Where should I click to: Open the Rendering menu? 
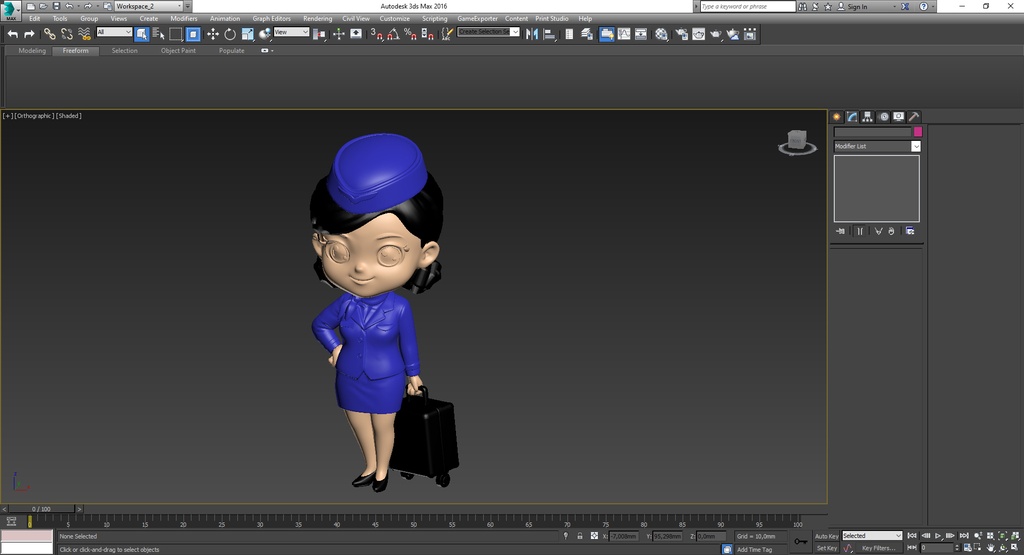point(317,18)
